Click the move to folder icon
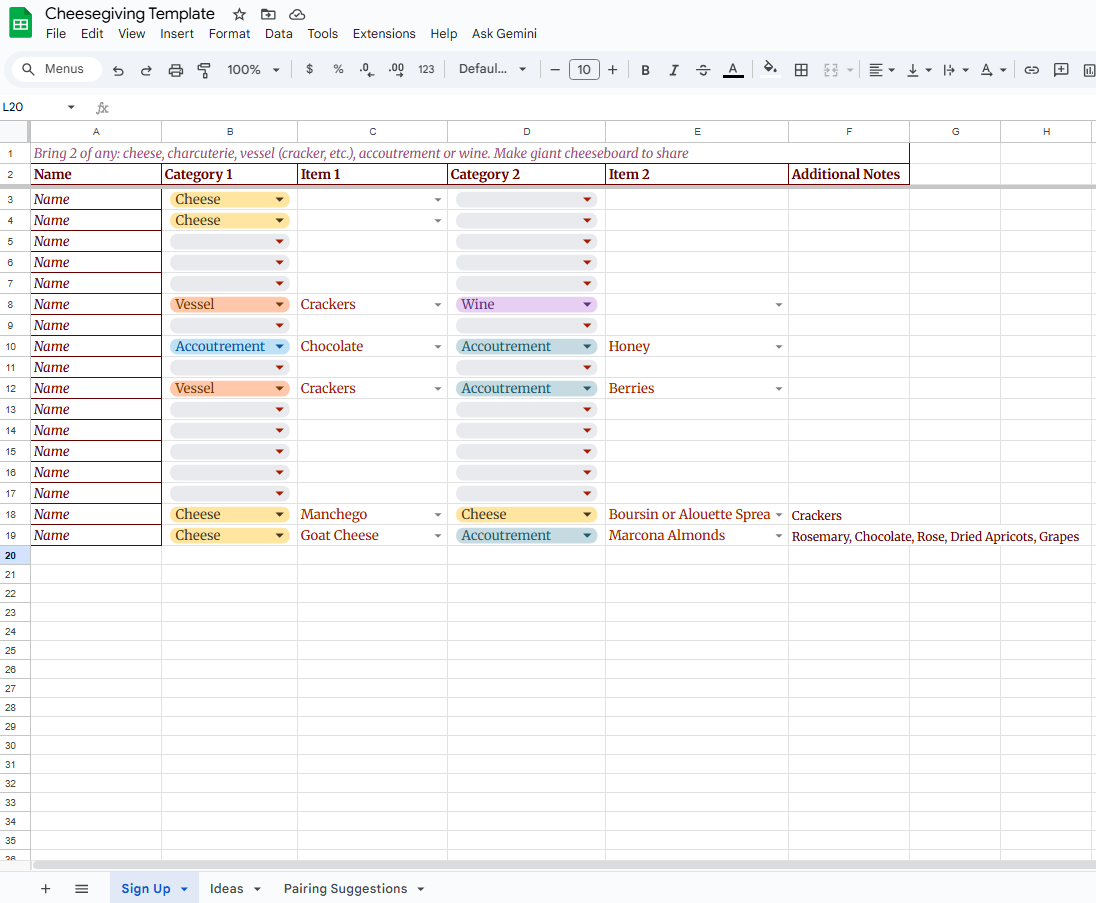Screen dimensions: 1096x903 [268, 14]
